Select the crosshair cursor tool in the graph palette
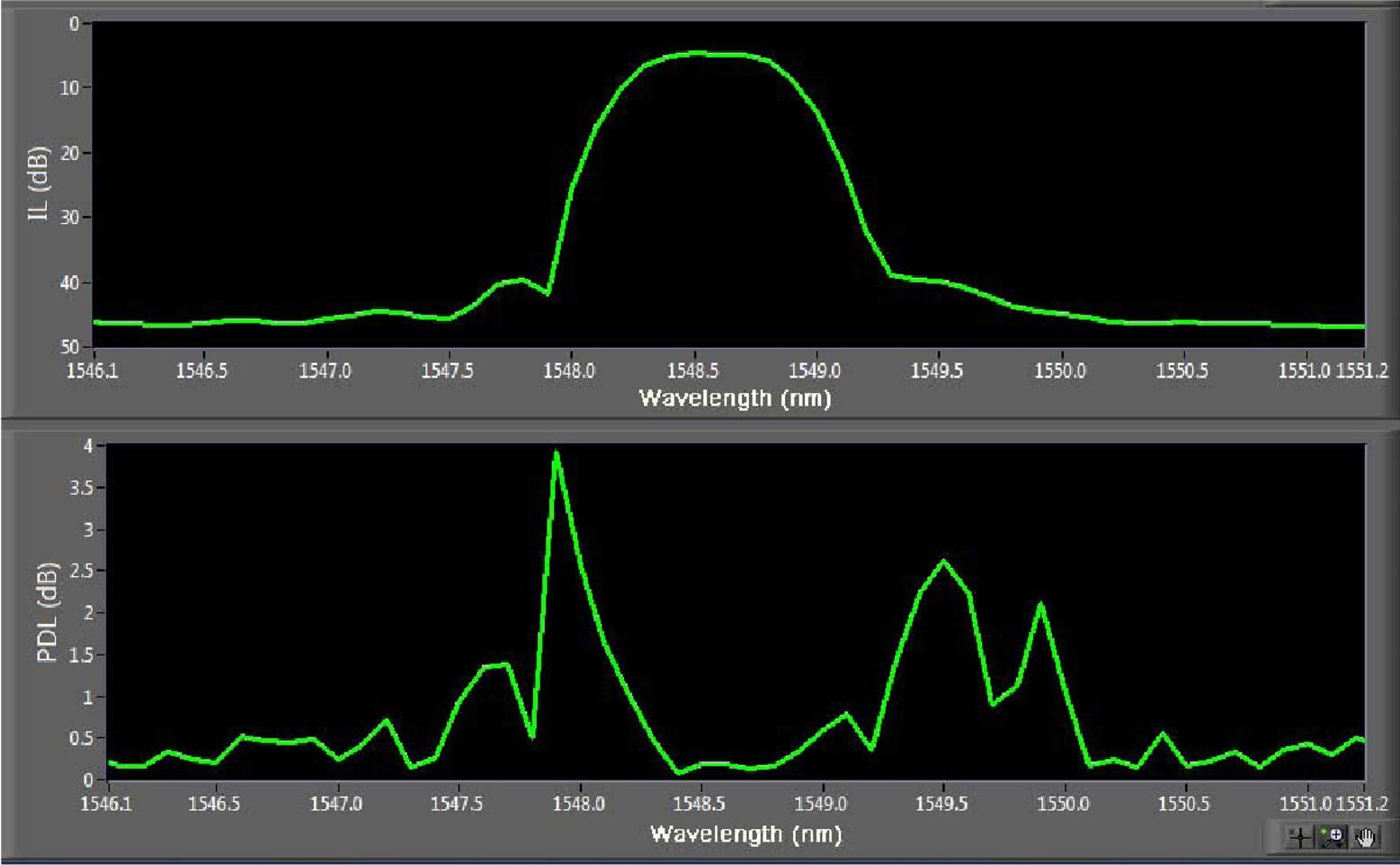This screenshot has width=1400, height=865. pyautogui.click(x=1300, y=836)
